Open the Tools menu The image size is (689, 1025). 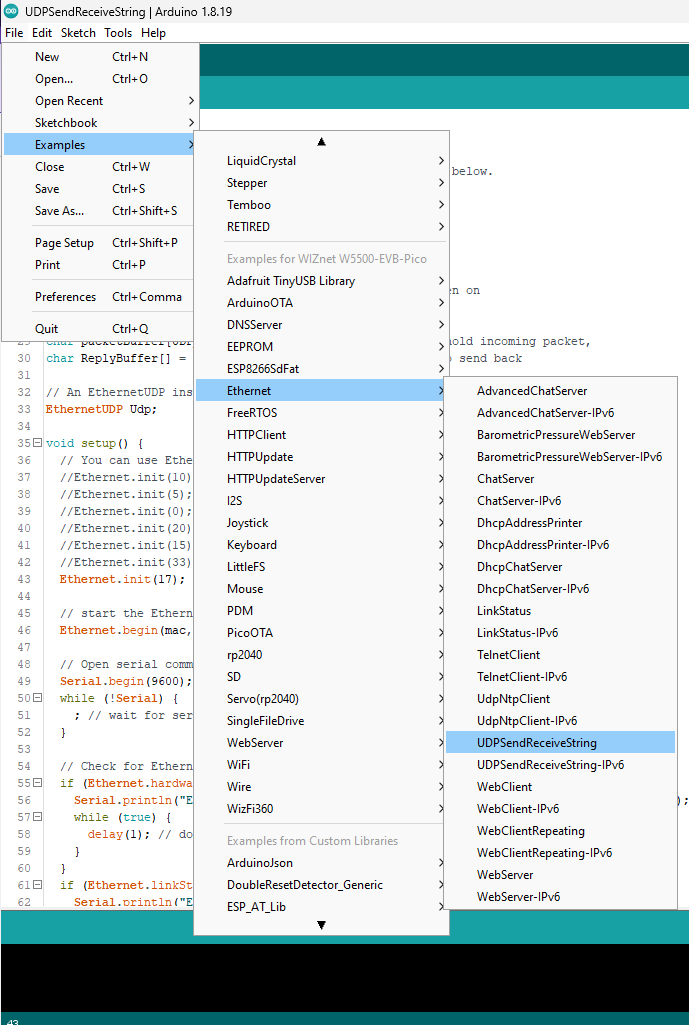(x=118, y=33)
